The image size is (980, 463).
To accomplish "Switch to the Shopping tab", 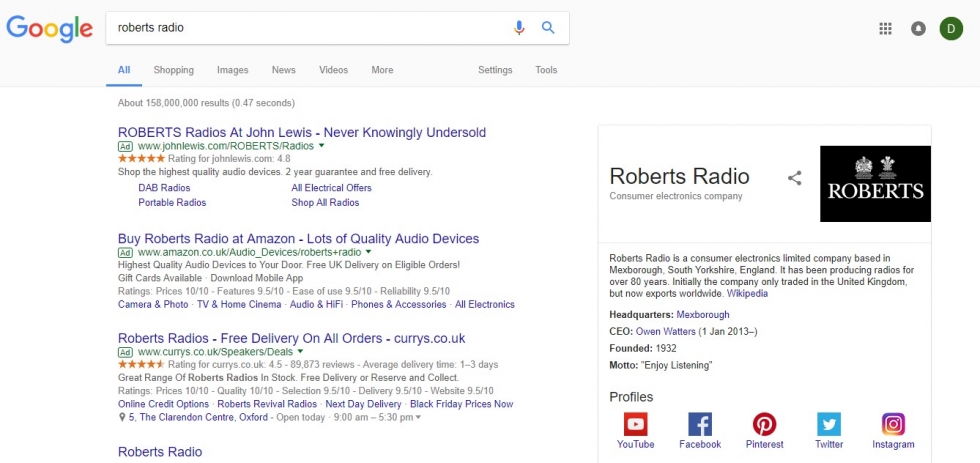I will pos(174,70).
